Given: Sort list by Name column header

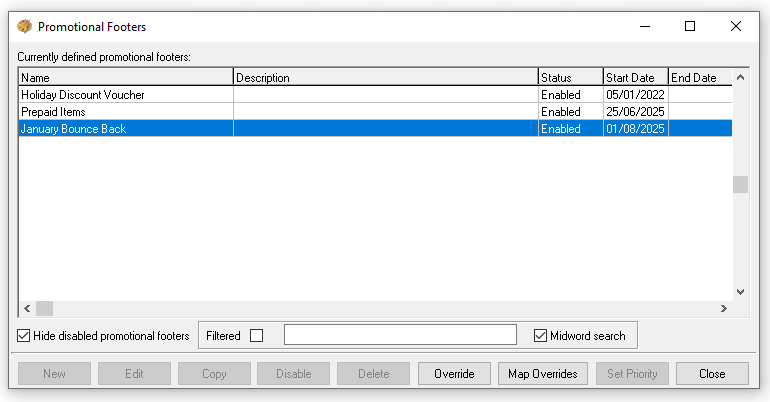Looking at the screenshot, I should coord(125,77).
